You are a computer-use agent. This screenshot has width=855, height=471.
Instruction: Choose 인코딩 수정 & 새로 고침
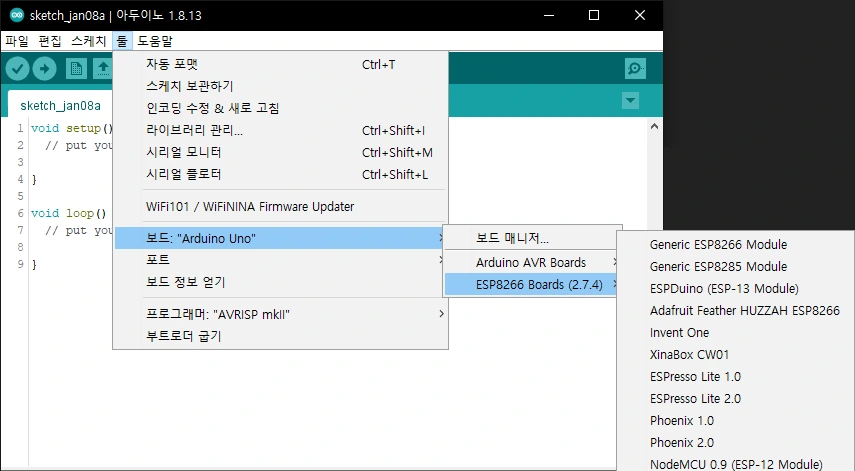pos(281,108)
